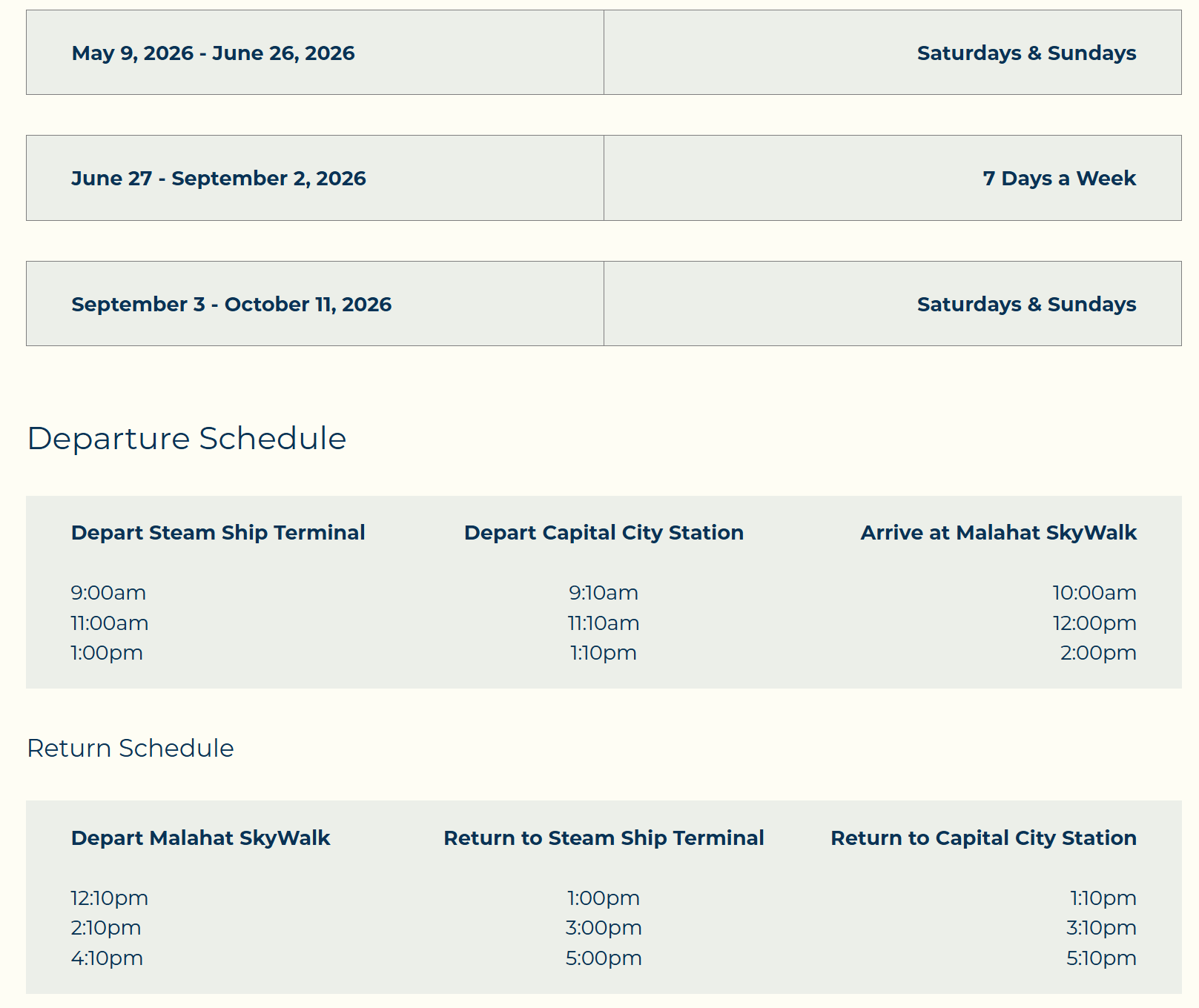Click the 12:00pm arrival time
Viewport: 1199px width, 1008px height.
pos(1094,623)
